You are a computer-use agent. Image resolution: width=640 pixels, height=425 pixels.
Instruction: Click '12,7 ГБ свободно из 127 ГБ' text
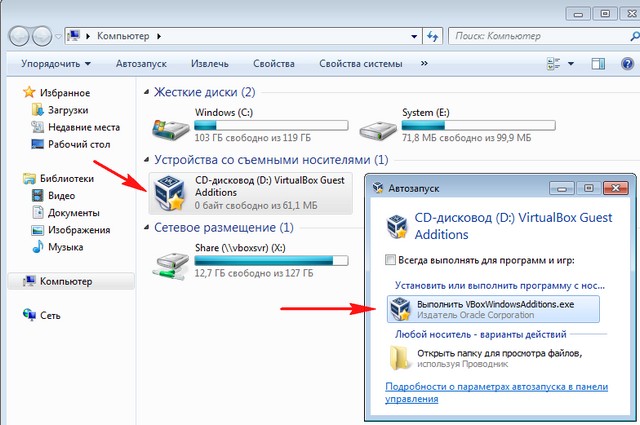coord(254,273)
